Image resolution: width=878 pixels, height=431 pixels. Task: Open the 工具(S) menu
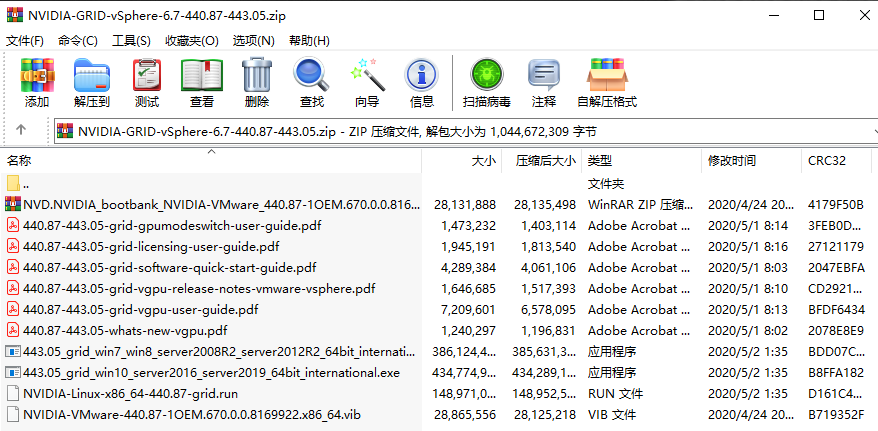(131, 41)
